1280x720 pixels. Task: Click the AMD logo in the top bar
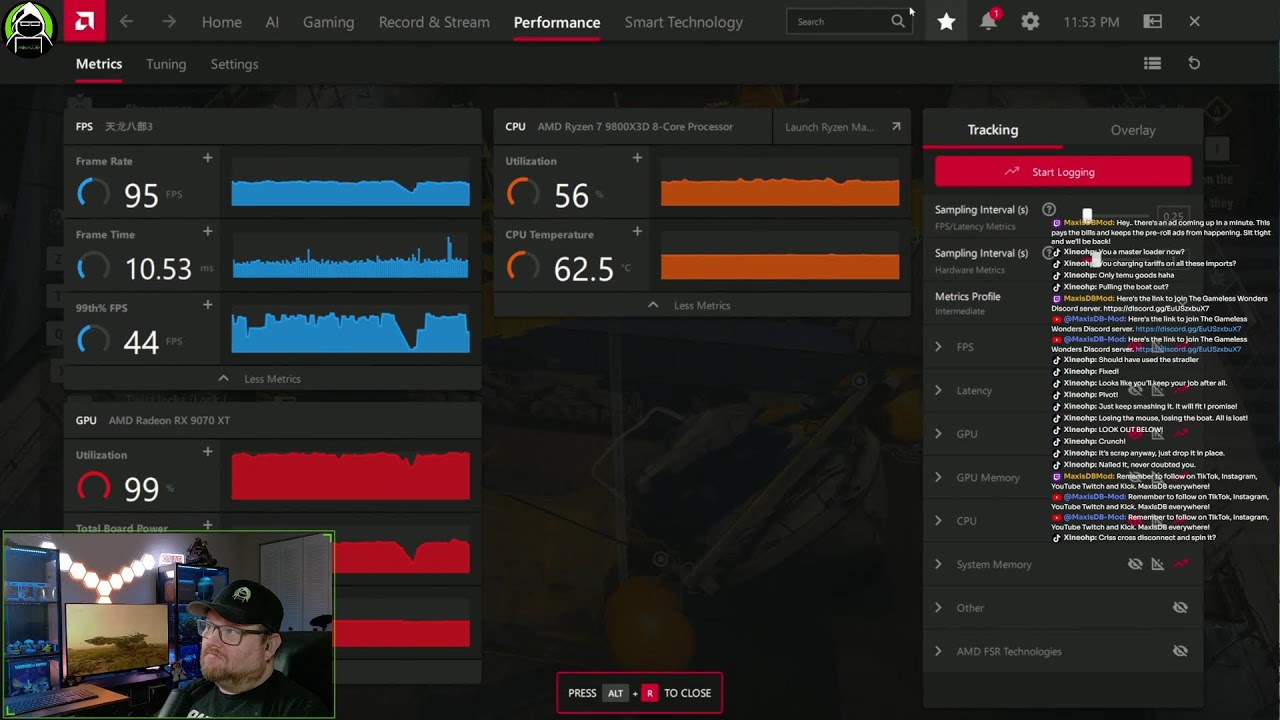tap(84, 21)
